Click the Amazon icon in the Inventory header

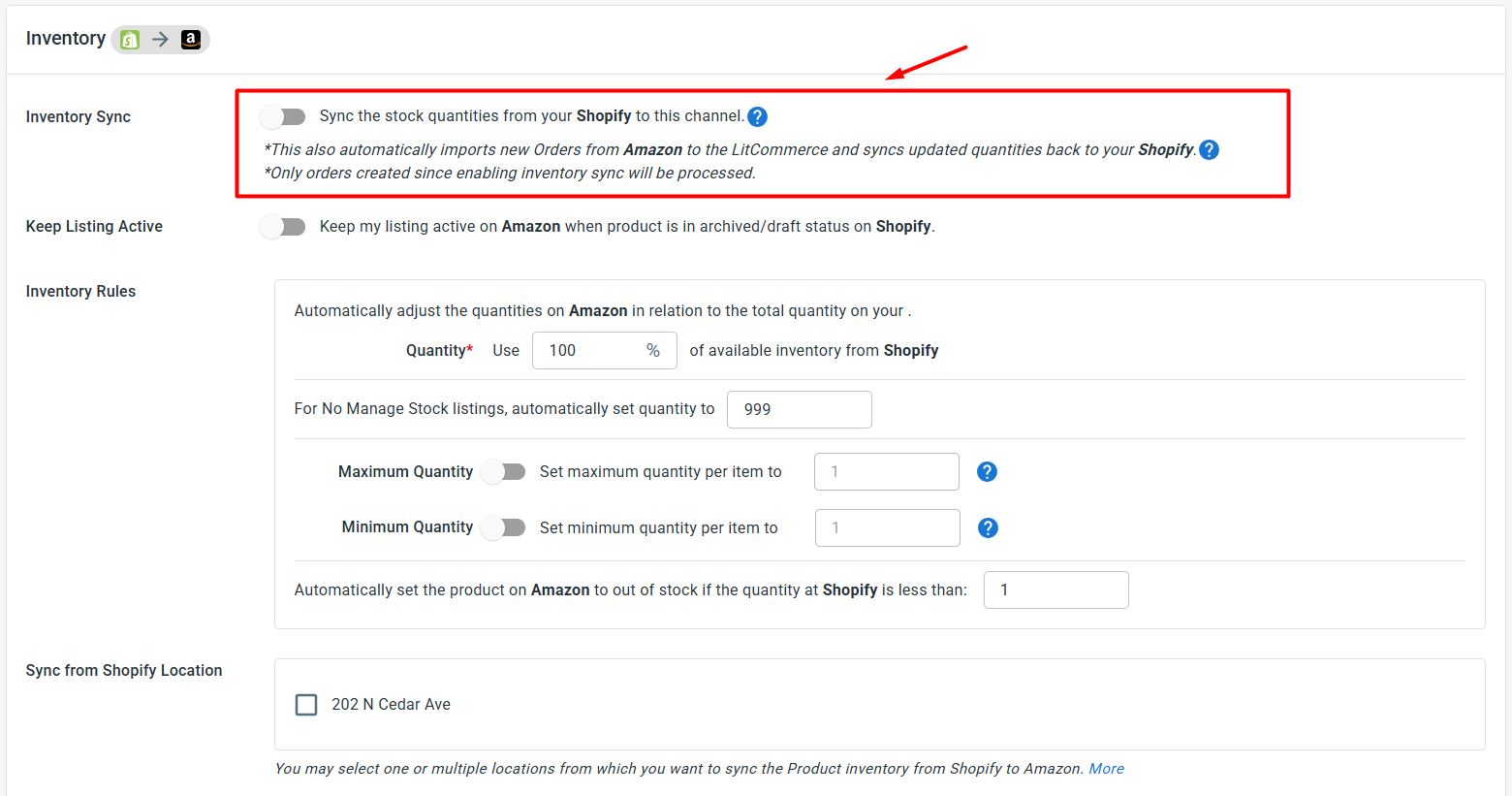coord(191,40)
